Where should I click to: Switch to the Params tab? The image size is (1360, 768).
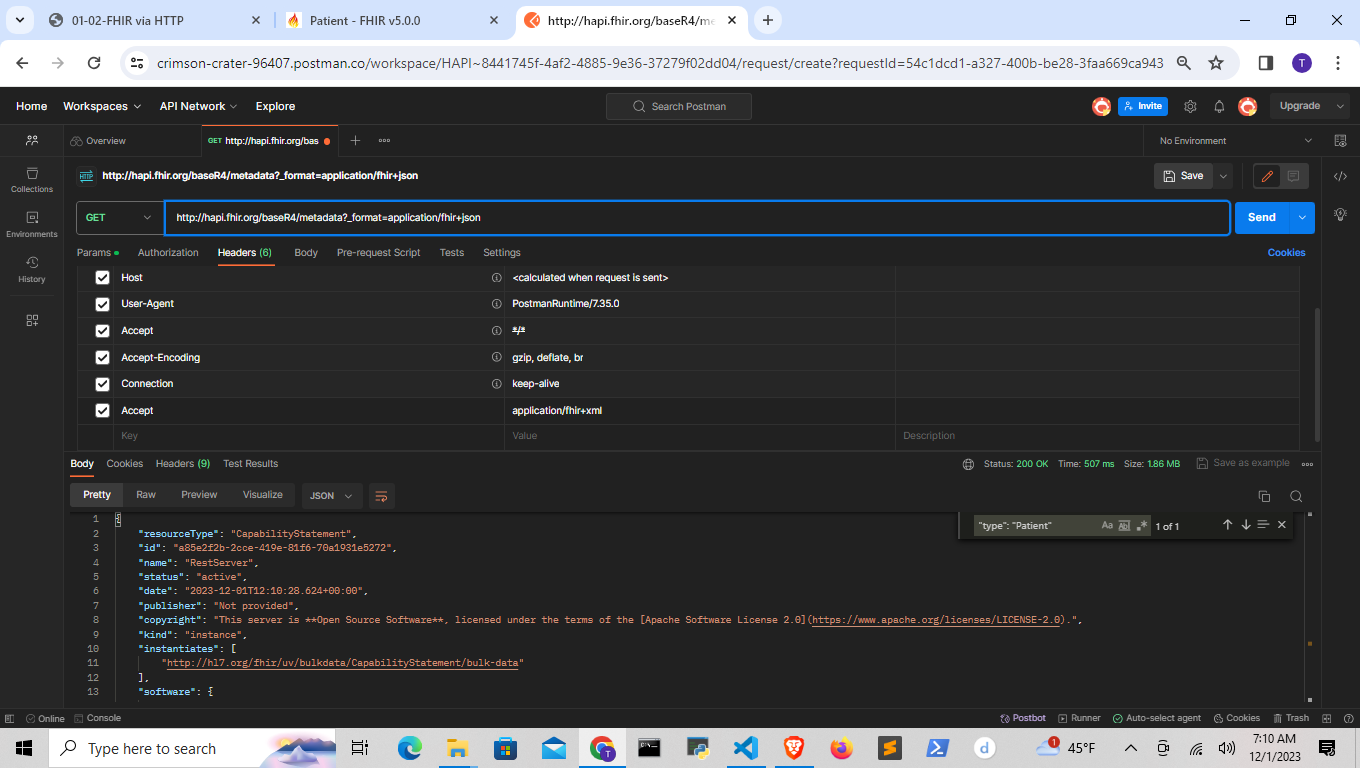97,253
